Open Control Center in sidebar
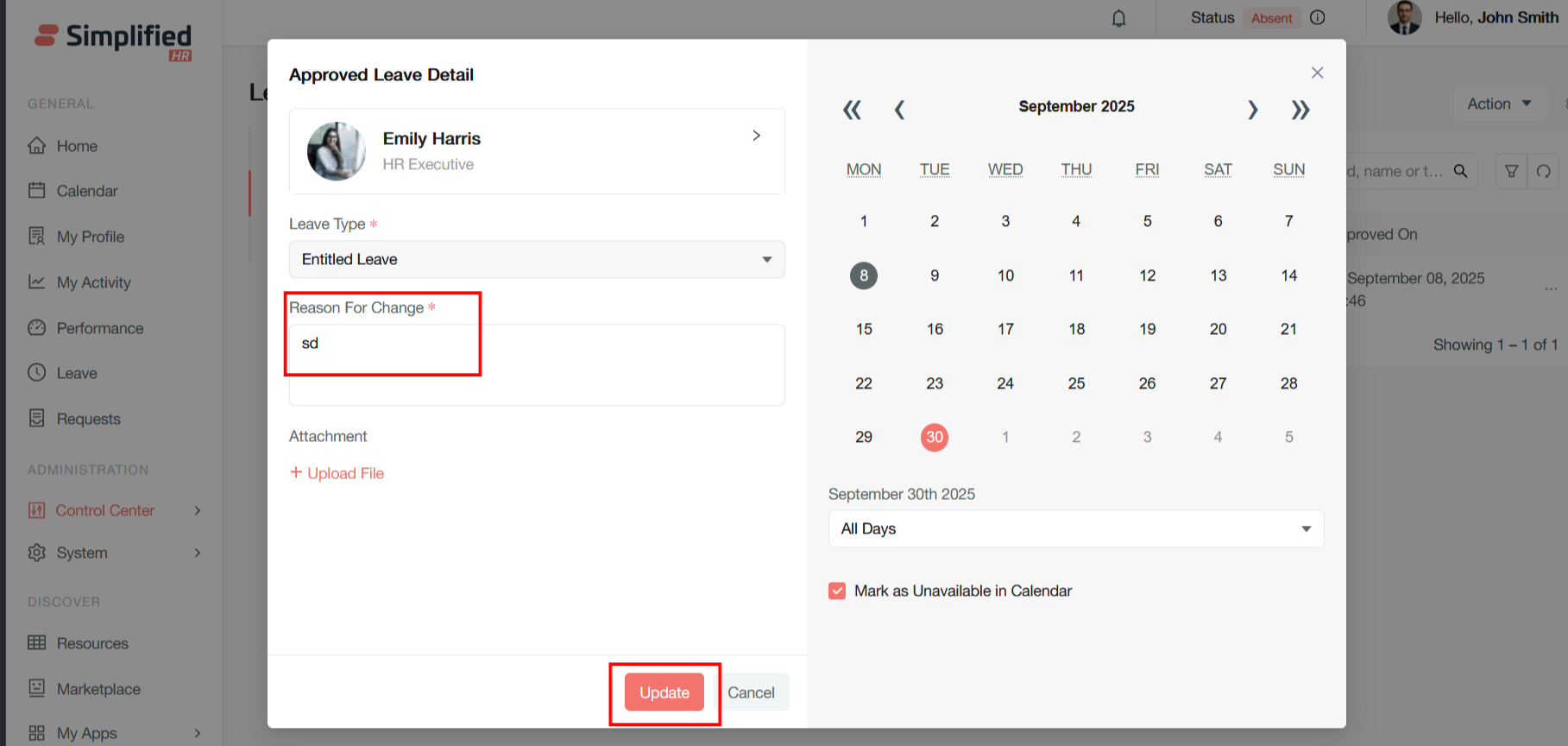The height and width of the screenshot is (746, 1568). click(104, 510)
